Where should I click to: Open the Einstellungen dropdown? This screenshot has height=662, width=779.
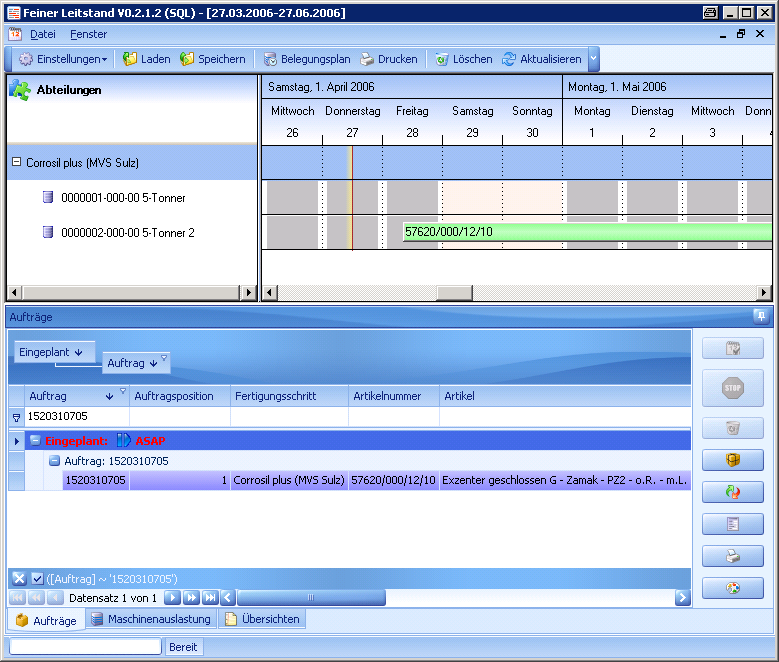63,59
